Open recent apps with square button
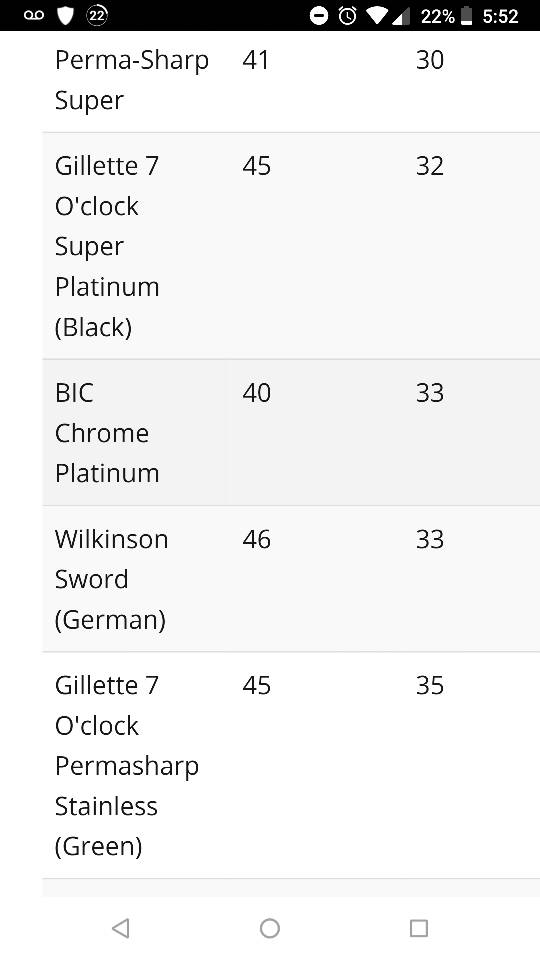 click(x=418, y=928)
